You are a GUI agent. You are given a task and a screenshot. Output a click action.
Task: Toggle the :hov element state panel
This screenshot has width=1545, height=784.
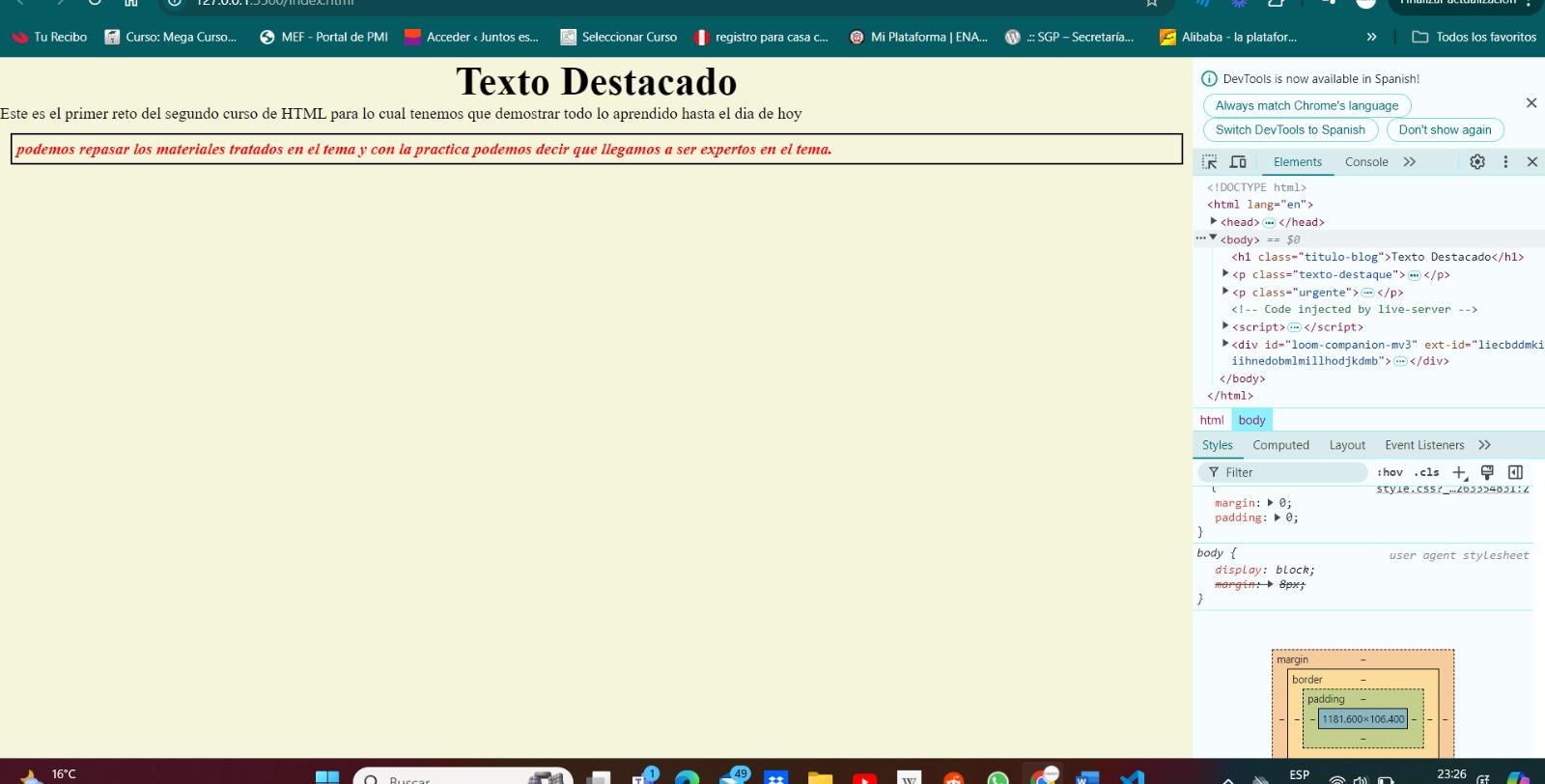(1390, 472)
